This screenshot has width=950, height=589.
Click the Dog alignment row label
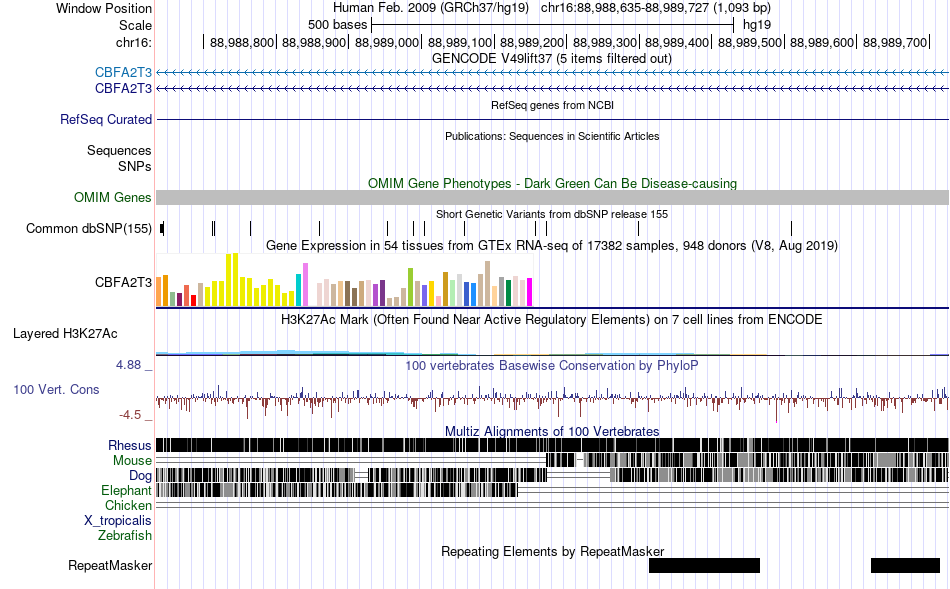(x=140, y=476)
